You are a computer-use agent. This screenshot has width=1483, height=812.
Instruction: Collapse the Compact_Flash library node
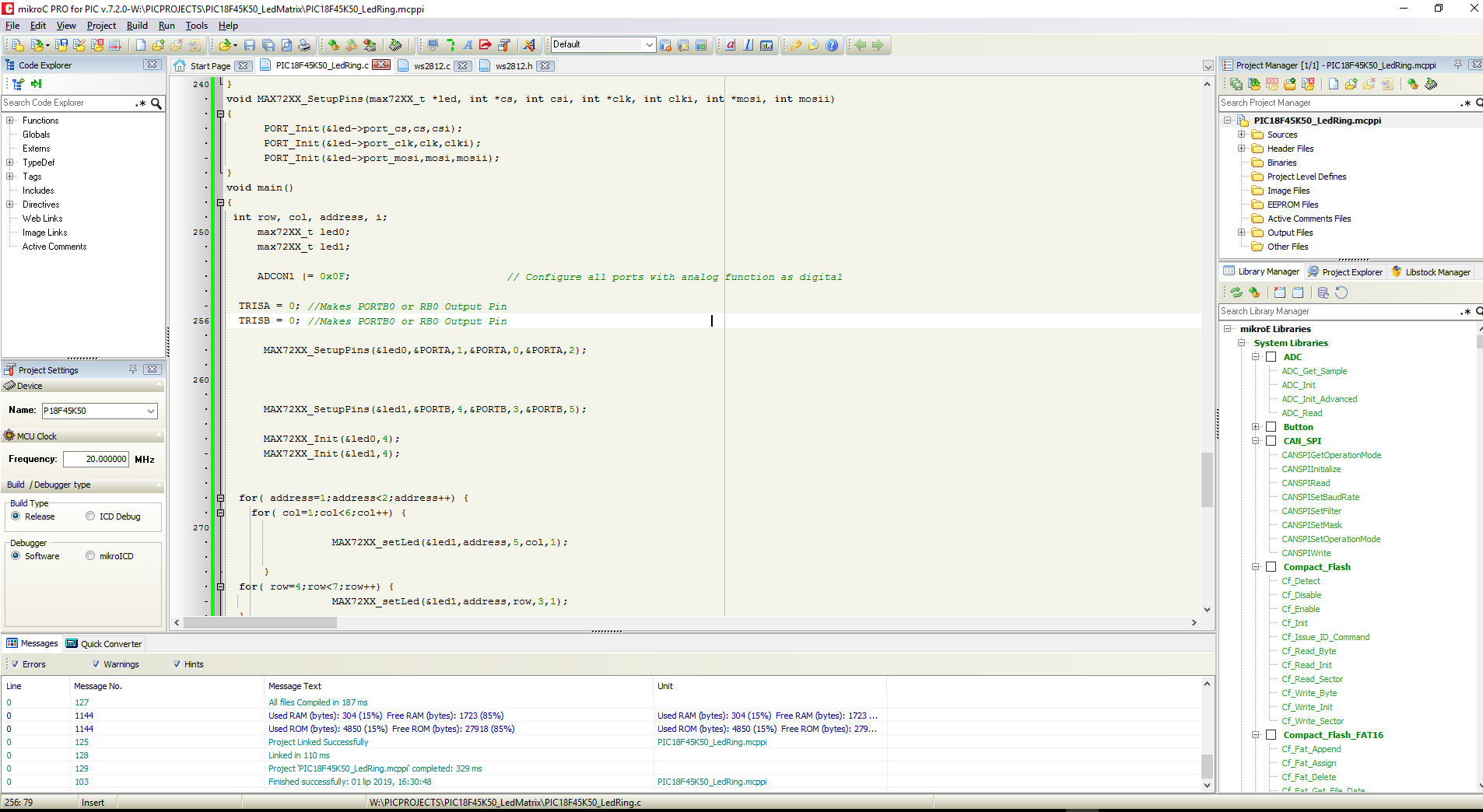[1255, 567]
